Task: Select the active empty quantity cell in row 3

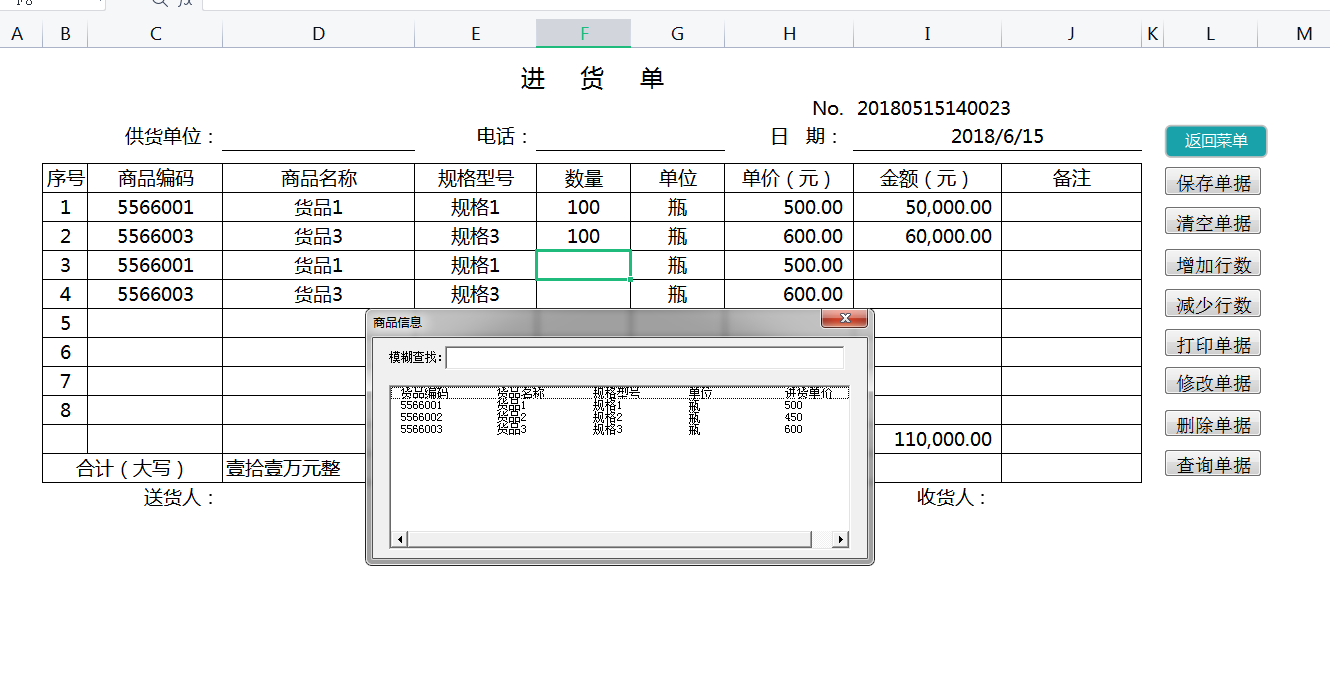Action: coord(584,265)
